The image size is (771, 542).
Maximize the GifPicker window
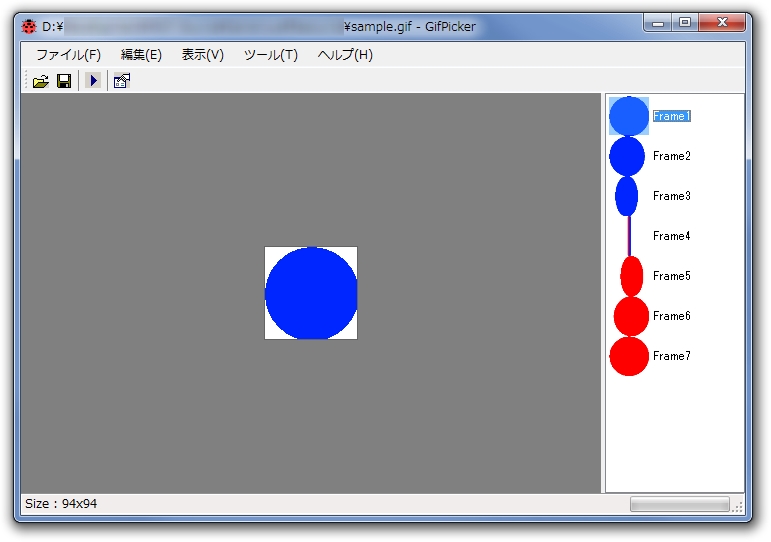click(x=685, y=23)
